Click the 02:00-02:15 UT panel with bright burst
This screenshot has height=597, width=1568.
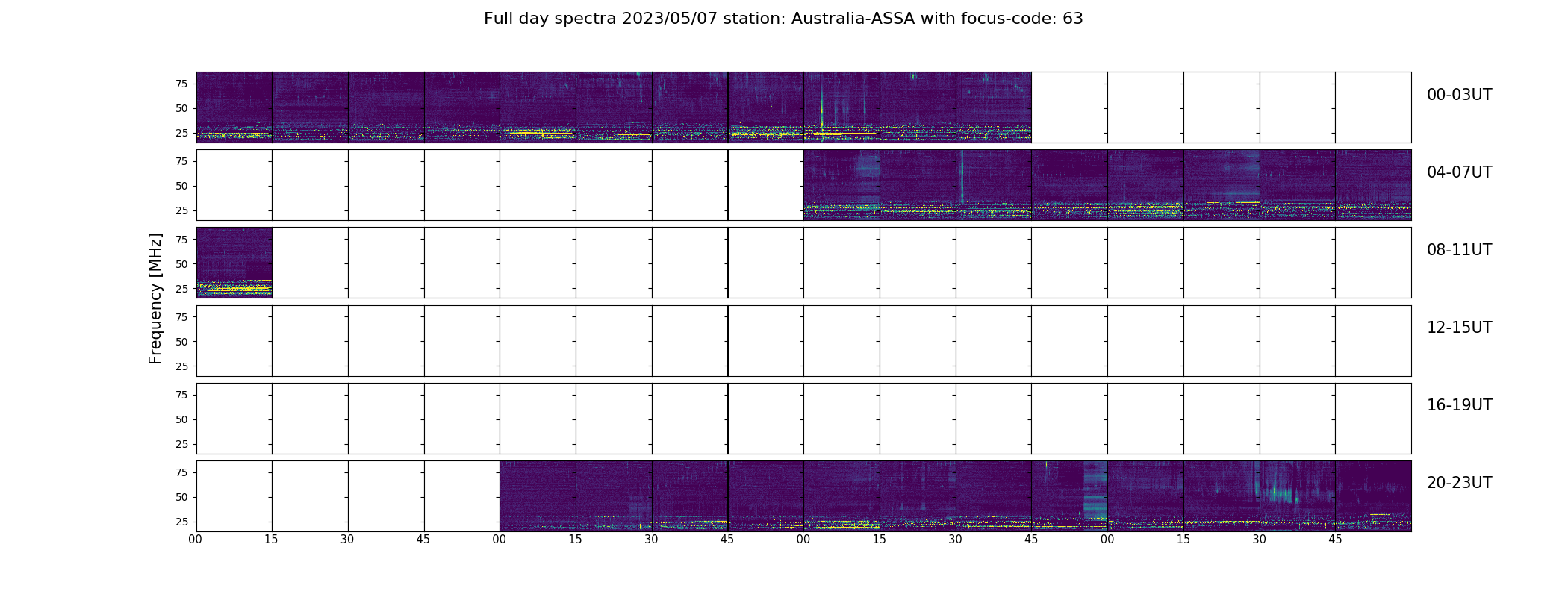click(842, 107)
